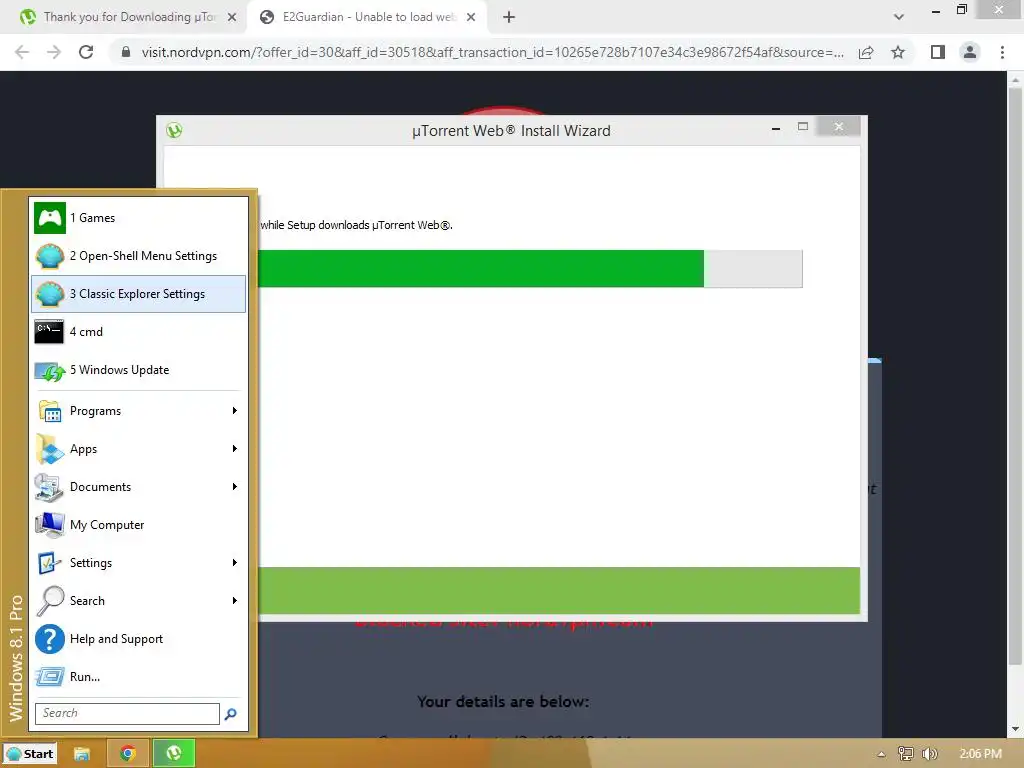
Task: Open Help and Support
Action: click(138, 639)
